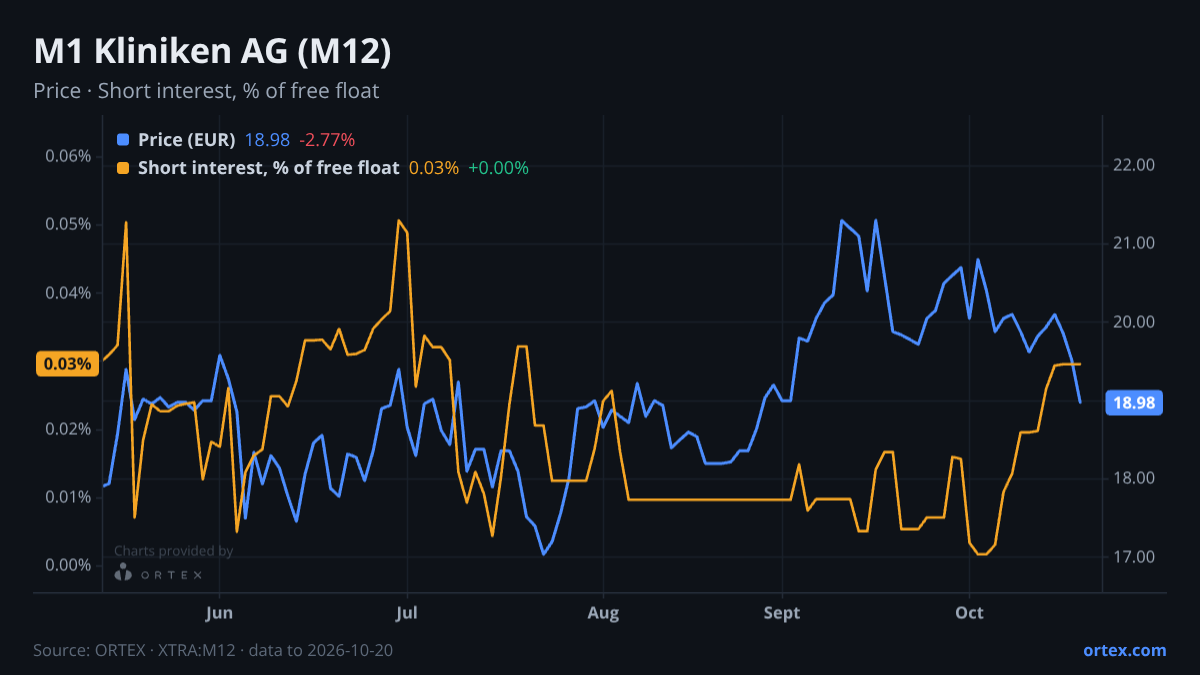This screenshot has height=675, width=1200.
Task: Click the 18.00 right axis label
Action: pos(1134,479)
